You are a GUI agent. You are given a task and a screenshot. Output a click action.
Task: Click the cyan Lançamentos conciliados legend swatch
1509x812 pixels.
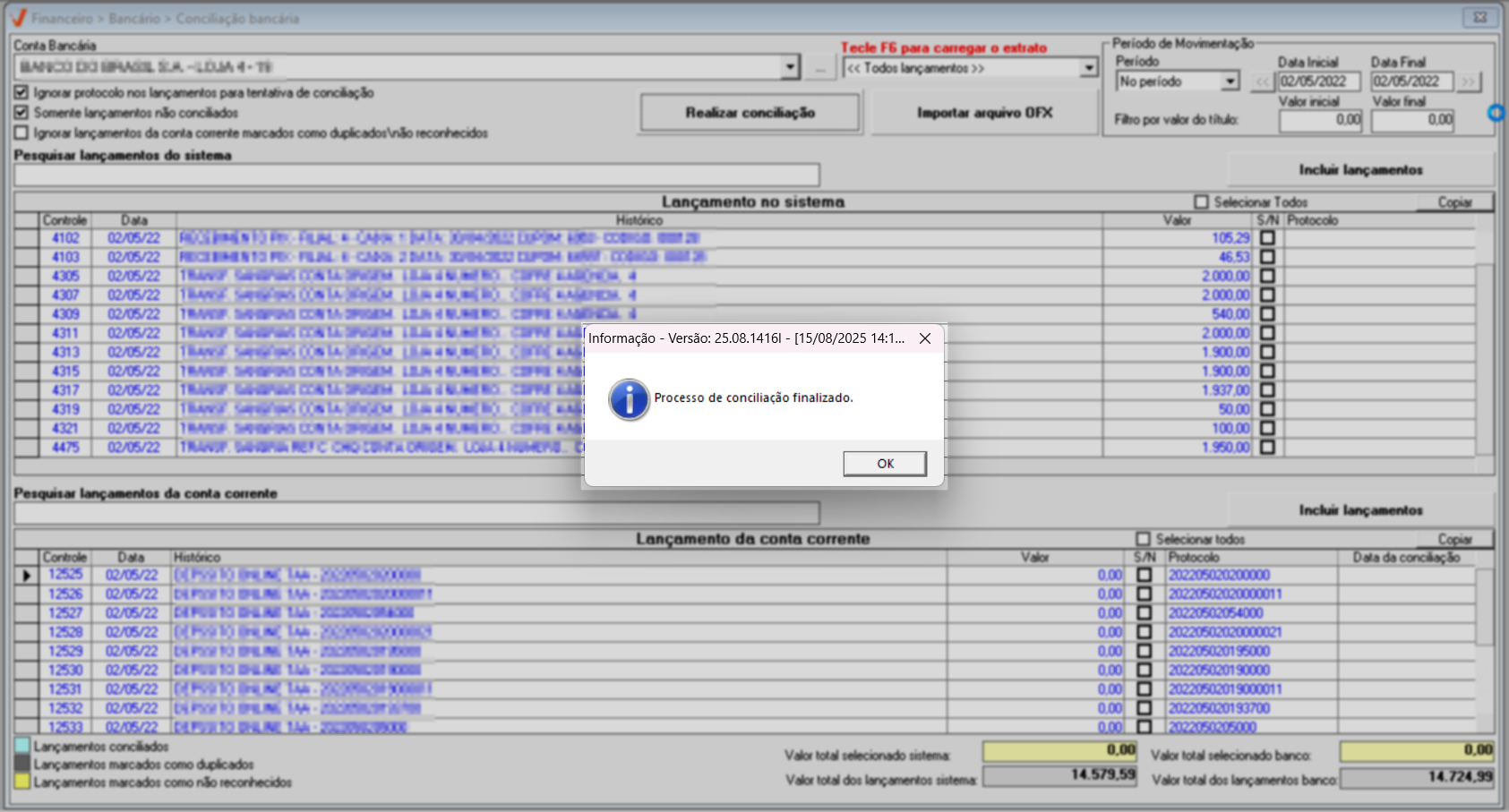(x=22, y=746)
